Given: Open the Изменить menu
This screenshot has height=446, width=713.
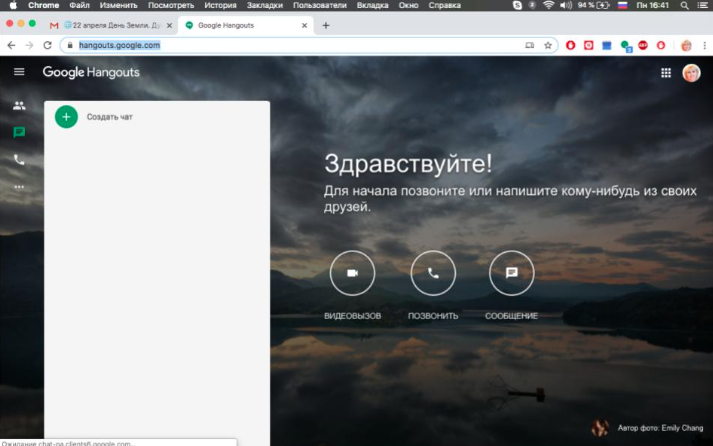Looking at the screenshot, I should pyautogui.click(x=118, y=5).
